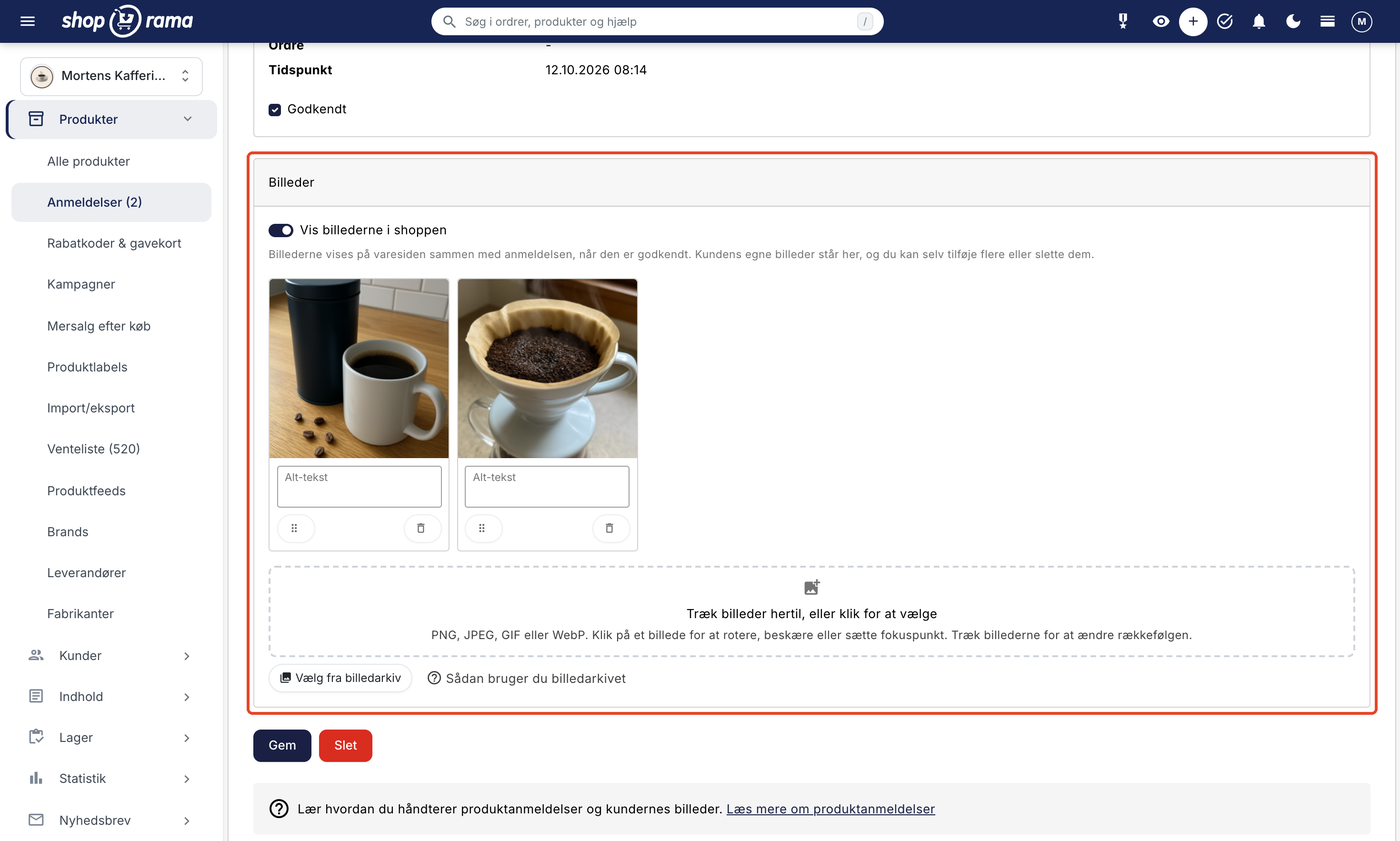
Task: Open the hamburger main menu
Action: [27, 21]
